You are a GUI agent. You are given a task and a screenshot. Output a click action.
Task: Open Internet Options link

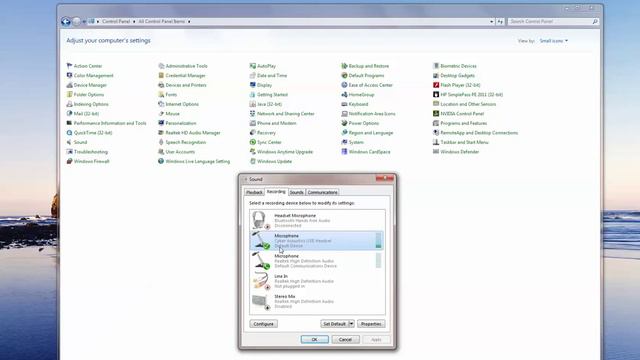tap(182, 104)
